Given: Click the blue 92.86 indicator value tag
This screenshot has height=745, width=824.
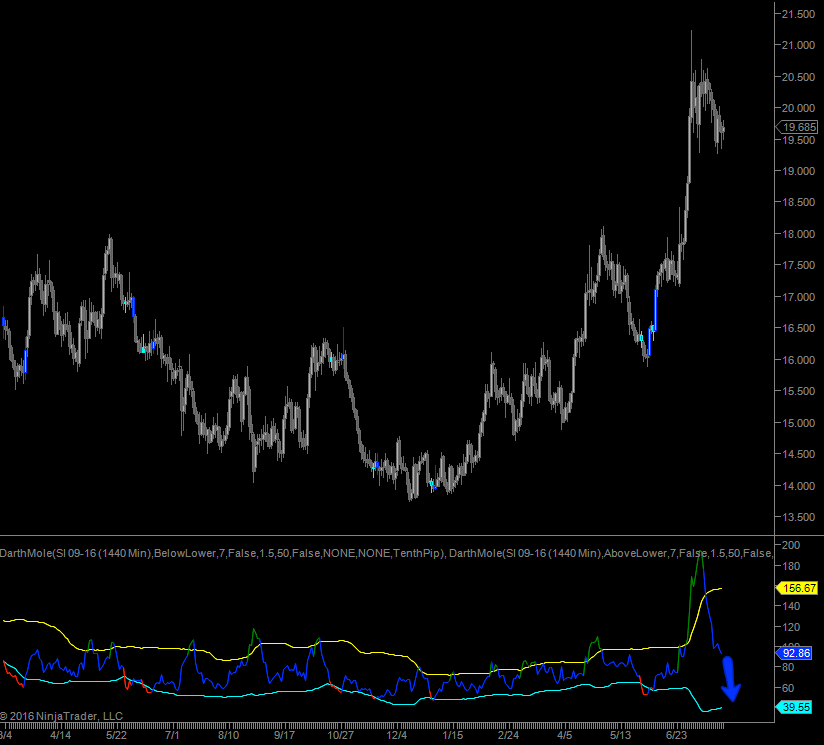Looking at the screenshot, I should (798, 651).
